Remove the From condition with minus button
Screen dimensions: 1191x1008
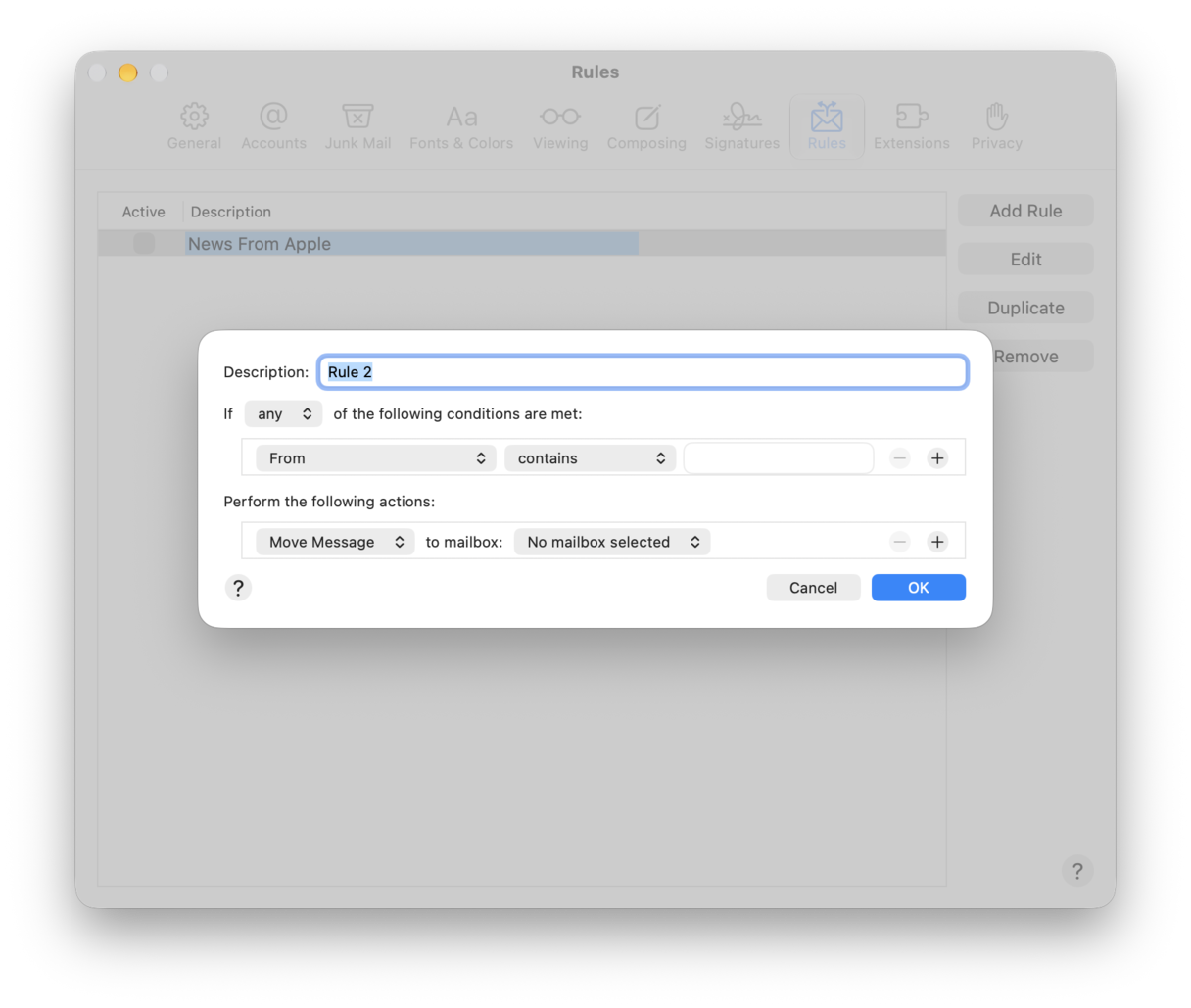pos(900,458)
